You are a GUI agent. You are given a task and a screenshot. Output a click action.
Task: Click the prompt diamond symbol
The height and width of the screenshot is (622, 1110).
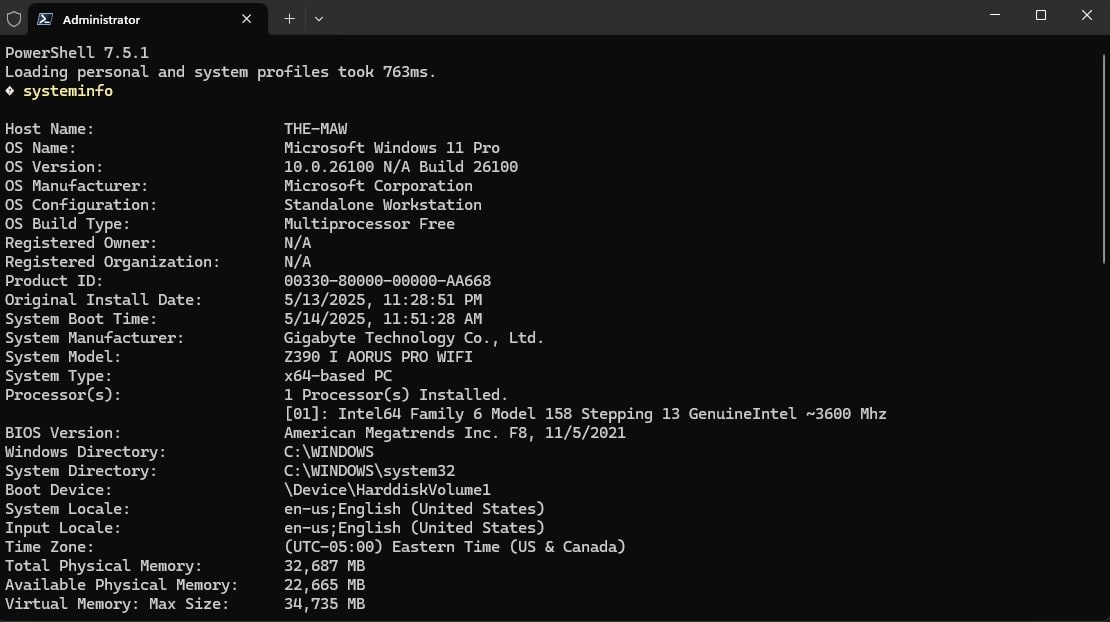click(9, 90)
